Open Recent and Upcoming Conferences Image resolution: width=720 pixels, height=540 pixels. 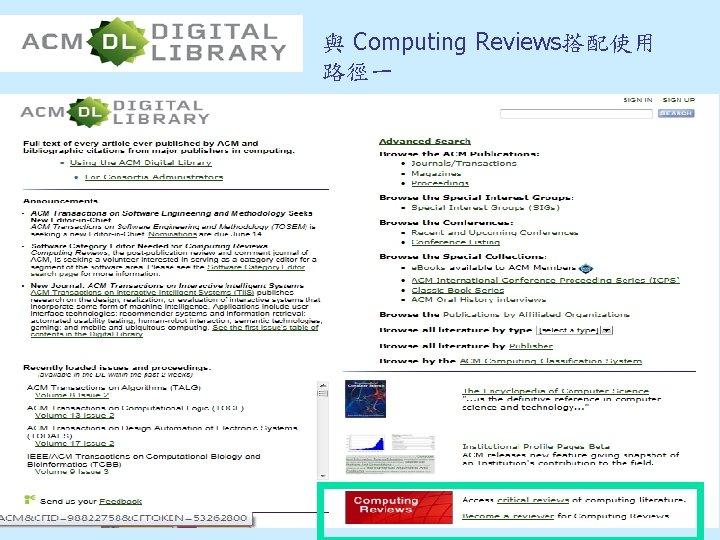tap(494, 232)
